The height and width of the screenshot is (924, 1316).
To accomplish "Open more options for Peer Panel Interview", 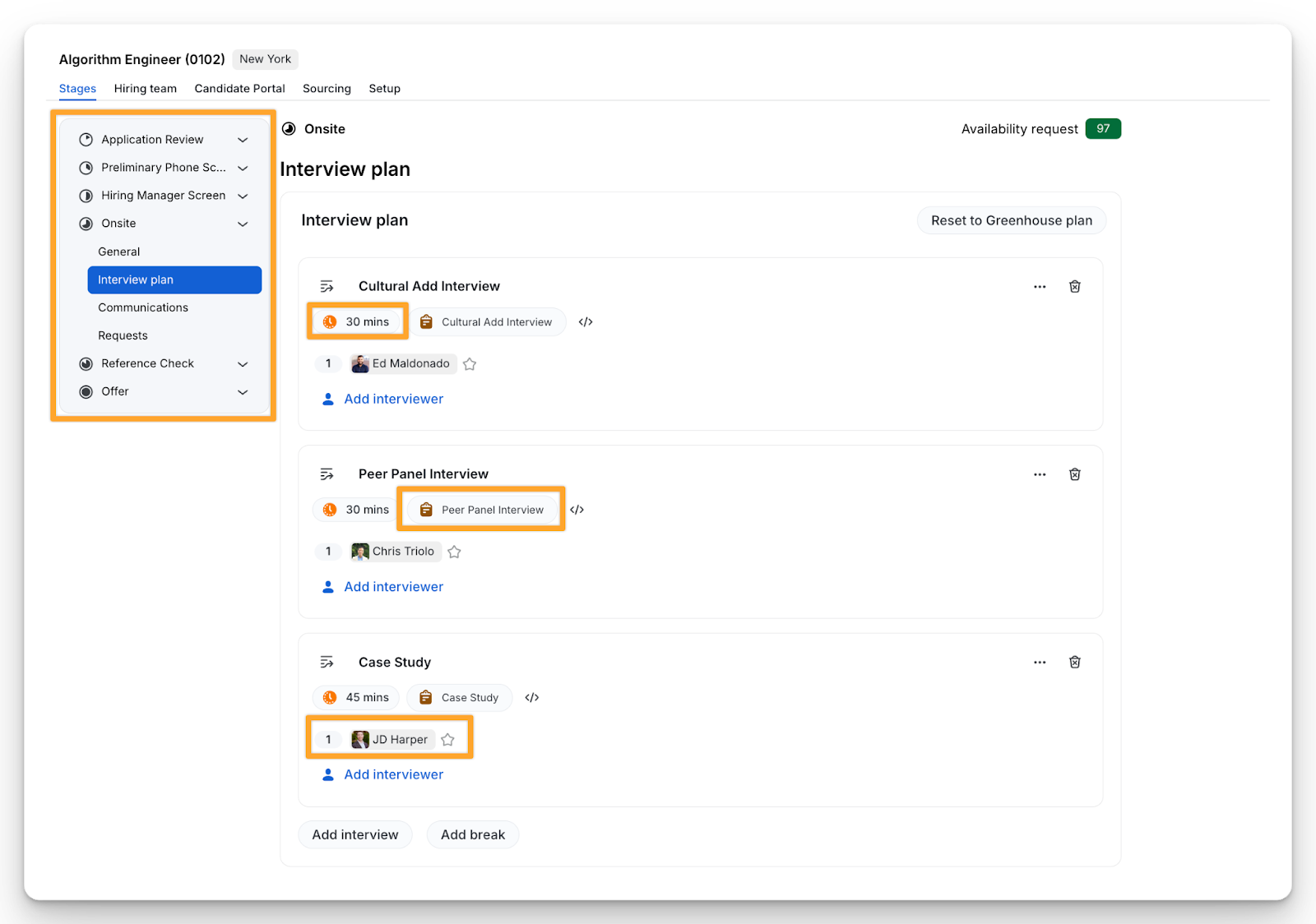I will (1040, 474).
